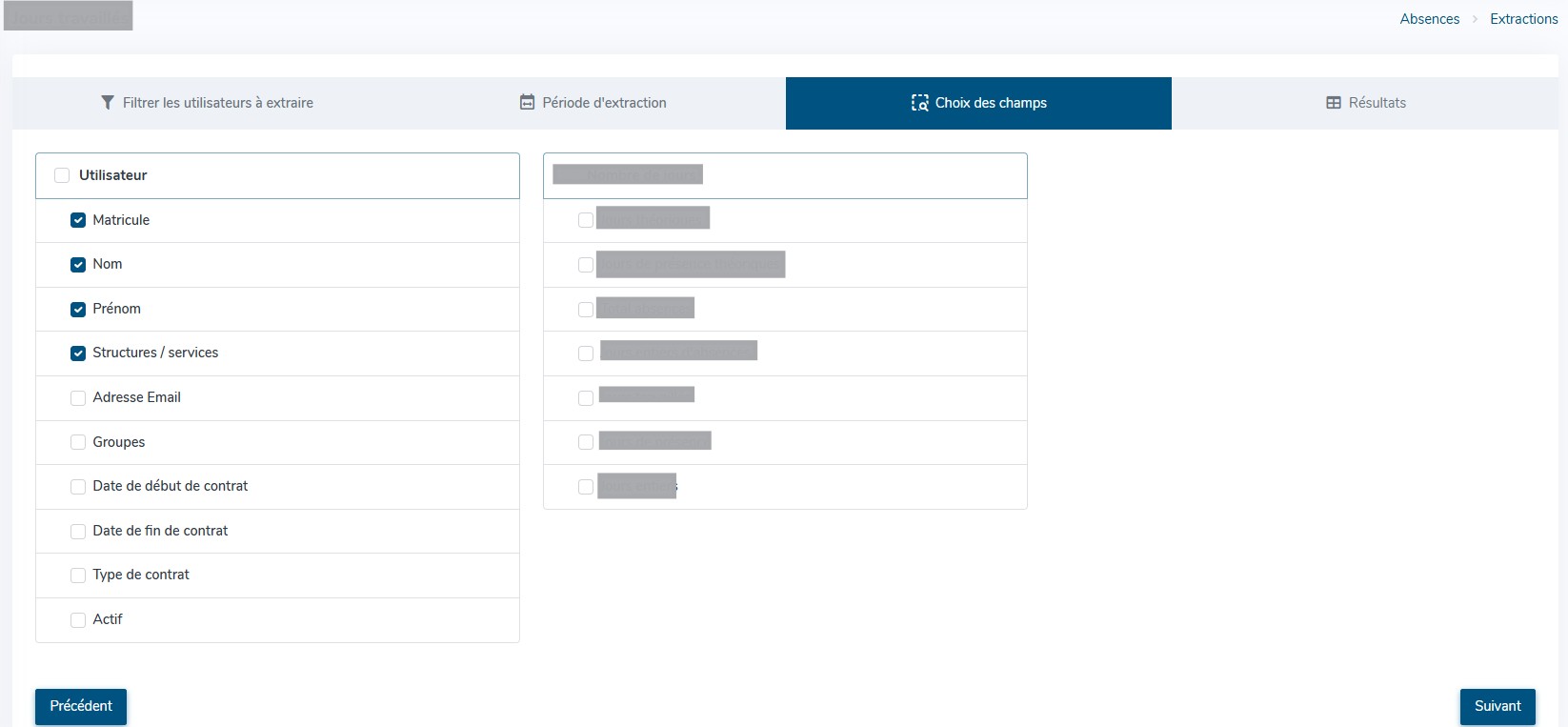Image resolution: width=1568 pixels, height=727 pixels.
Task: Open the Absences breadcrumb link
Action: click(x=1429, y=19)
